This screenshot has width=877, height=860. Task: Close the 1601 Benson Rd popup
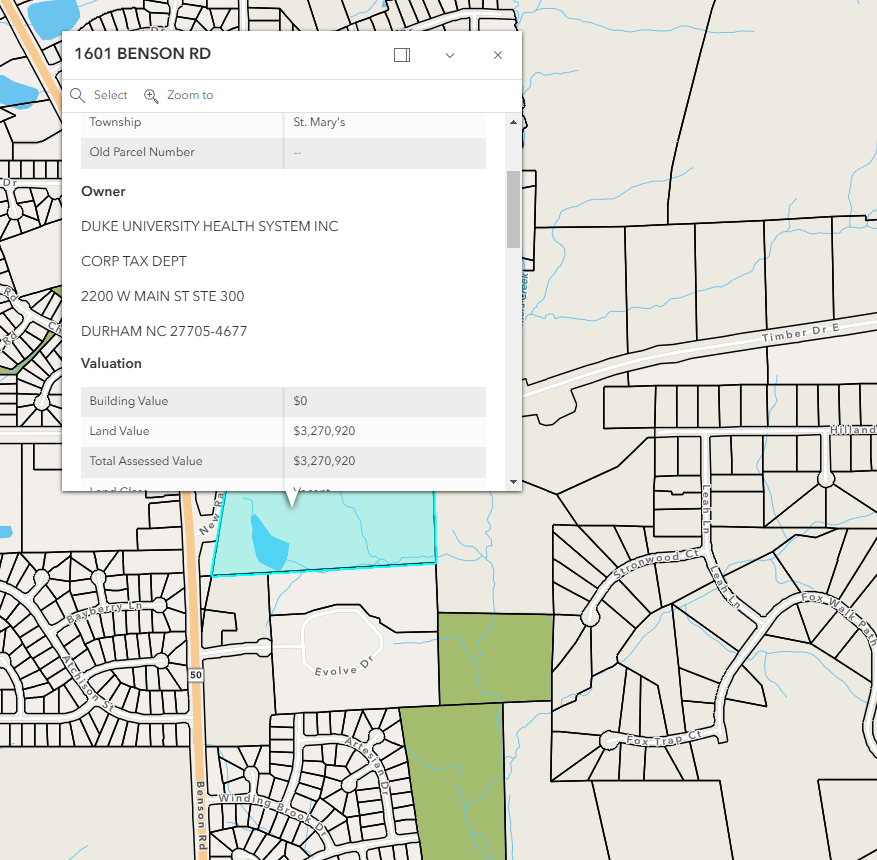point(498,55)
